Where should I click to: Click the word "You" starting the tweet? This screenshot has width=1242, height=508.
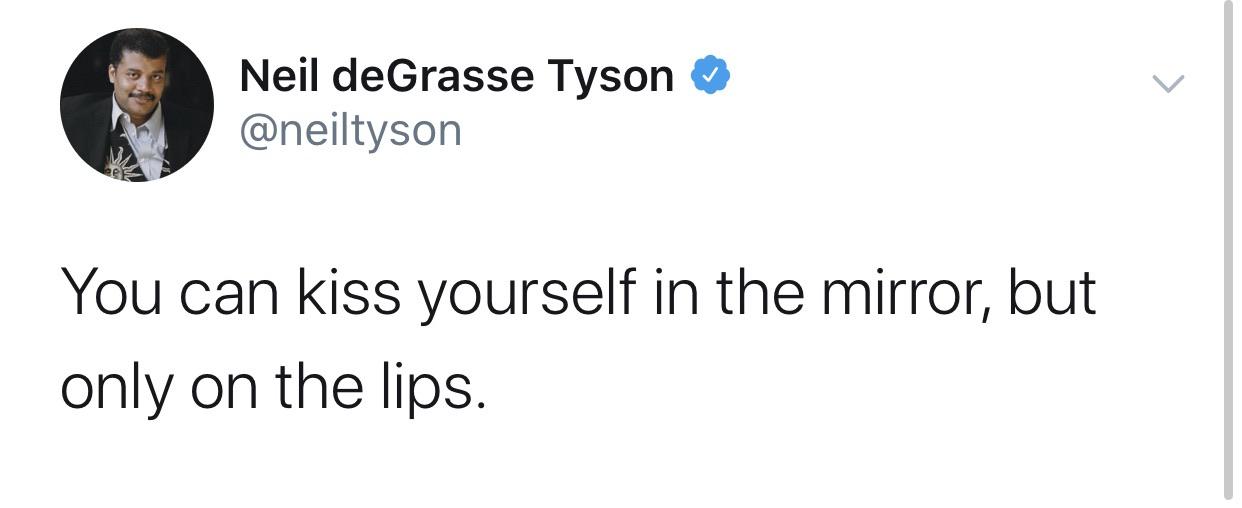(x=110, y=295)
